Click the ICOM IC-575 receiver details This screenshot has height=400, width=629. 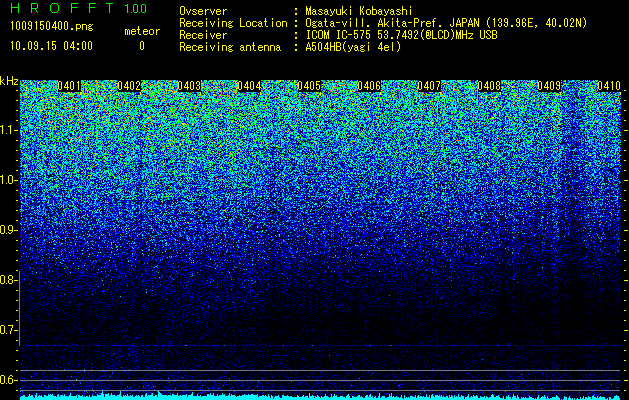[x=402, y=35]
